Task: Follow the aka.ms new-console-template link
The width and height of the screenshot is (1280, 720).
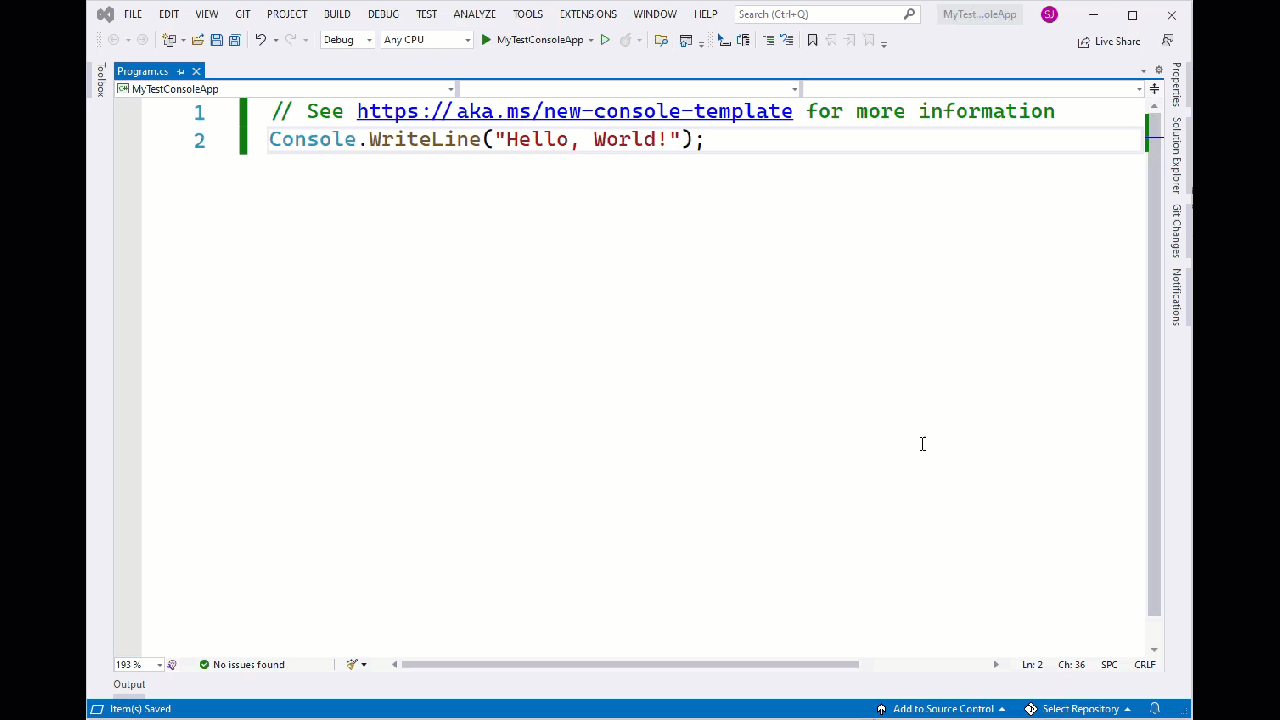Action: coord(574,111)
